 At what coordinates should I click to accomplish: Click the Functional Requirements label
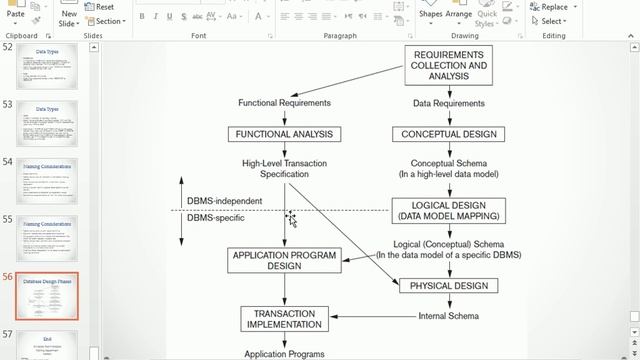pos(284,103)
